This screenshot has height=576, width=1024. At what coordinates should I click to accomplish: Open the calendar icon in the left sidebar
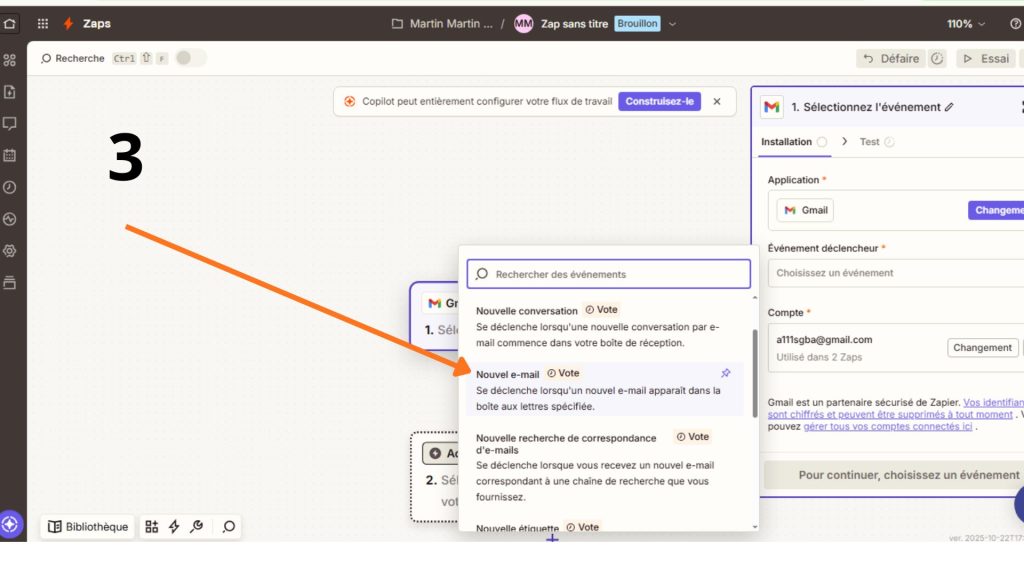(x=10, y=155)
